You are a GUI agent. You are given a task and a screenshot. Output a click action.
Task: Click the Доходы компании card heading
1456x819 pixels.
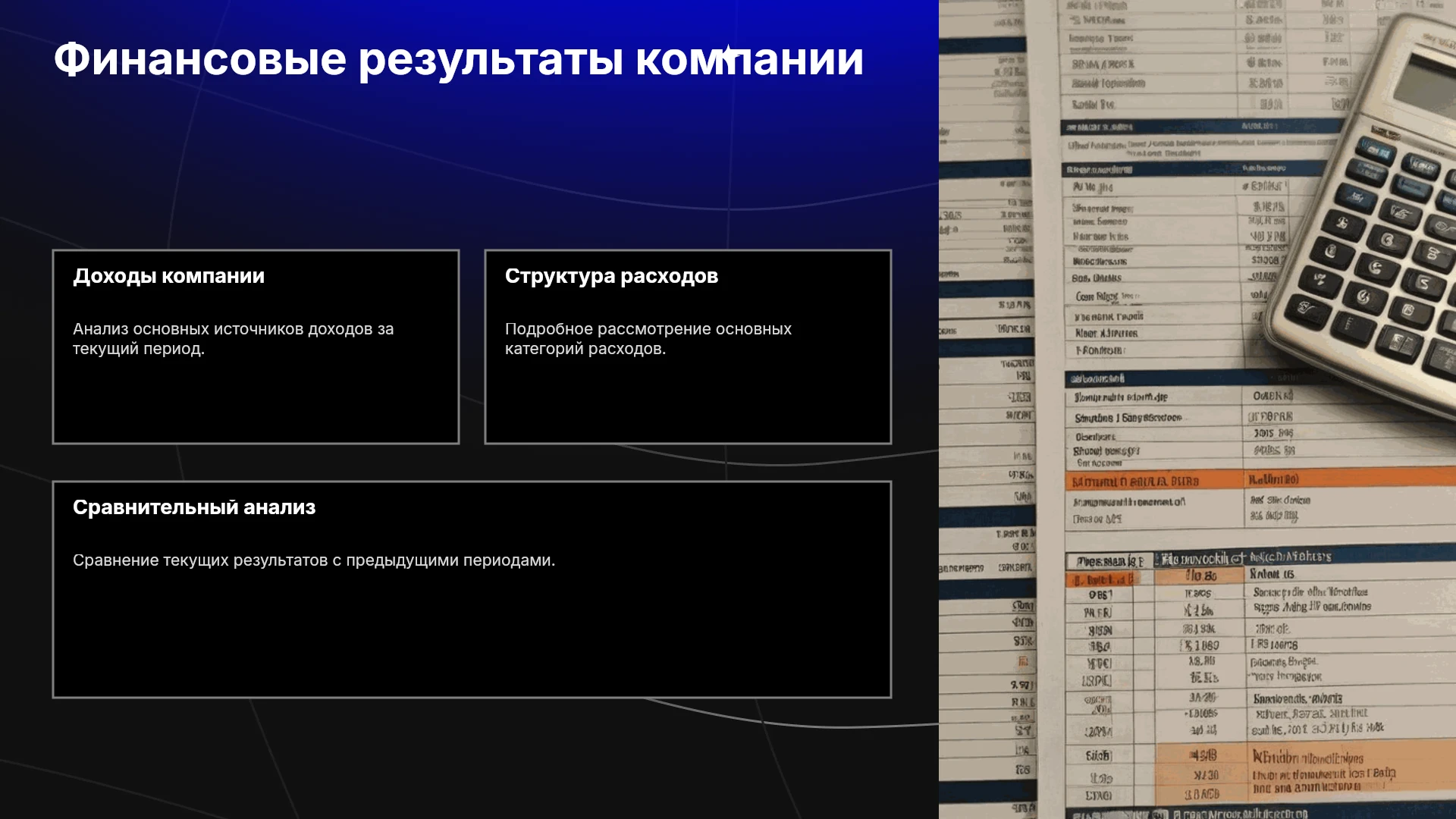[168, 276]
